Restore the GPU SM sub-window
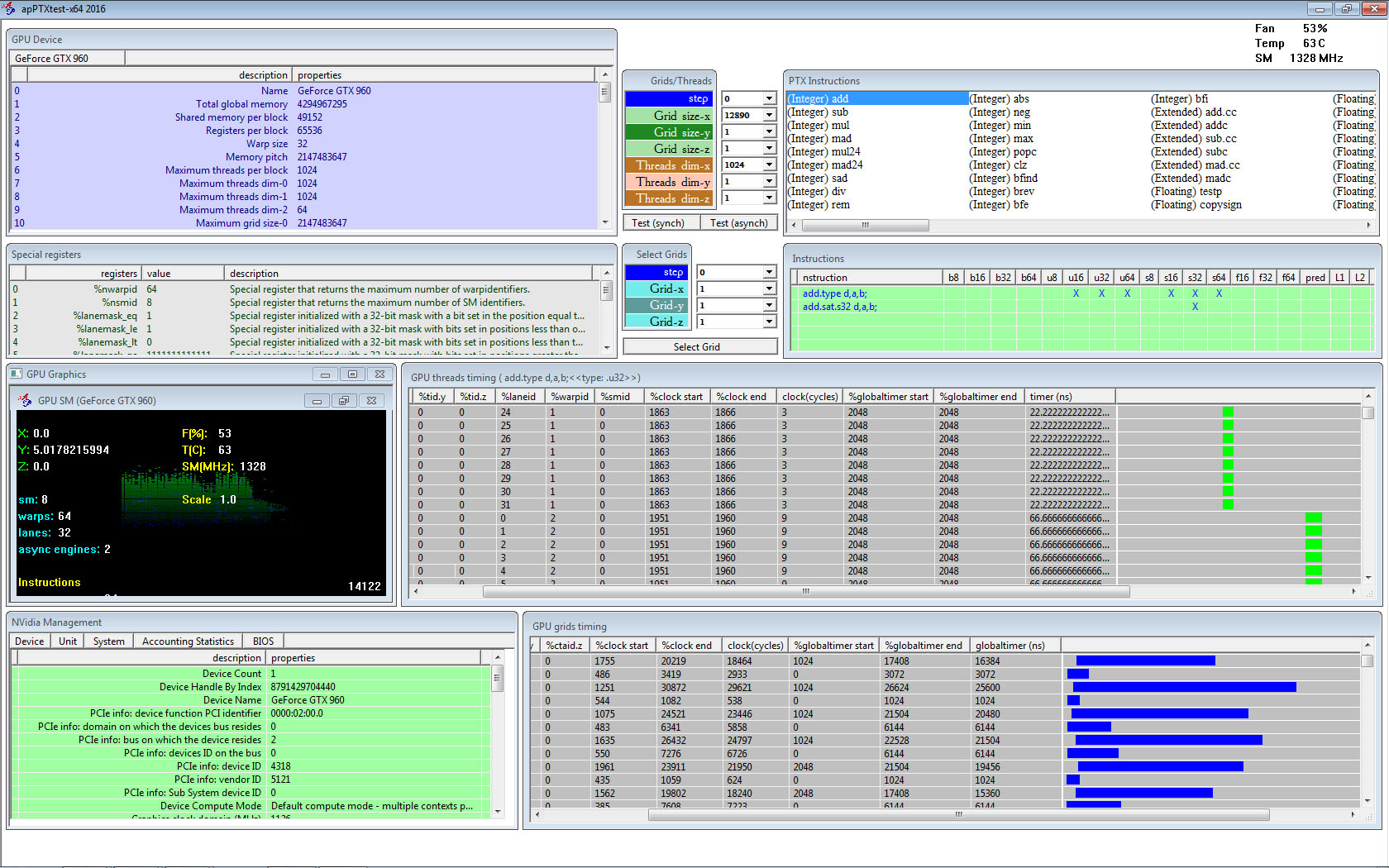Screen dimensions: 1389x868 (344, 401)
